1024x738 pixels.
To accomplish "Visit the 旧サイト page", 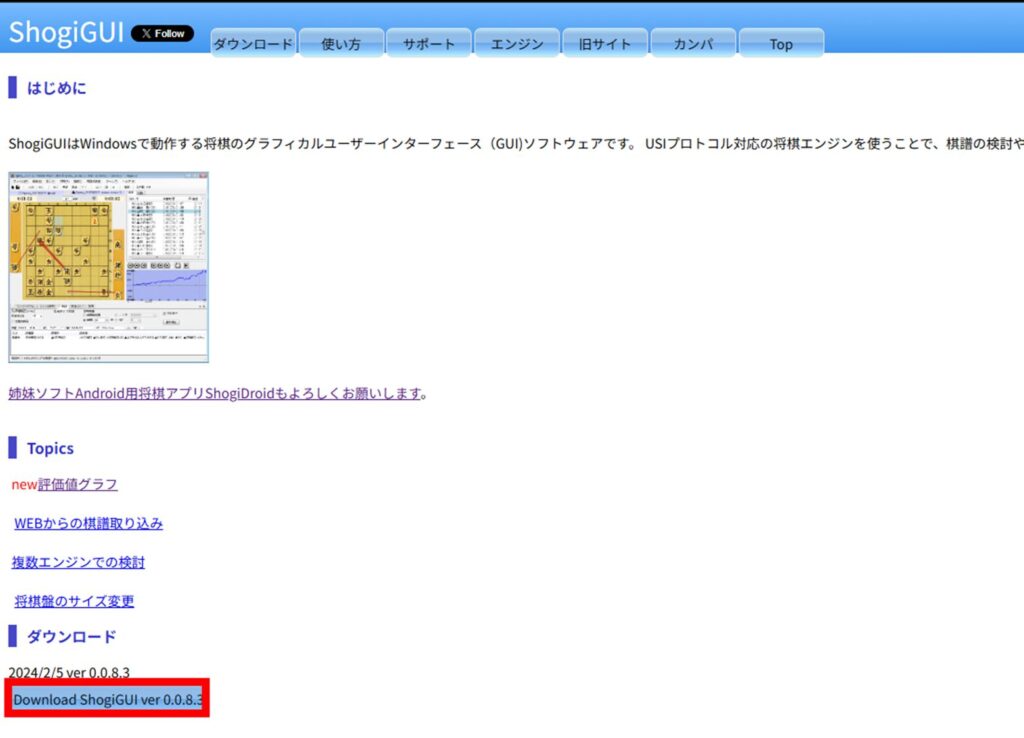I will [x=605, y=43].
